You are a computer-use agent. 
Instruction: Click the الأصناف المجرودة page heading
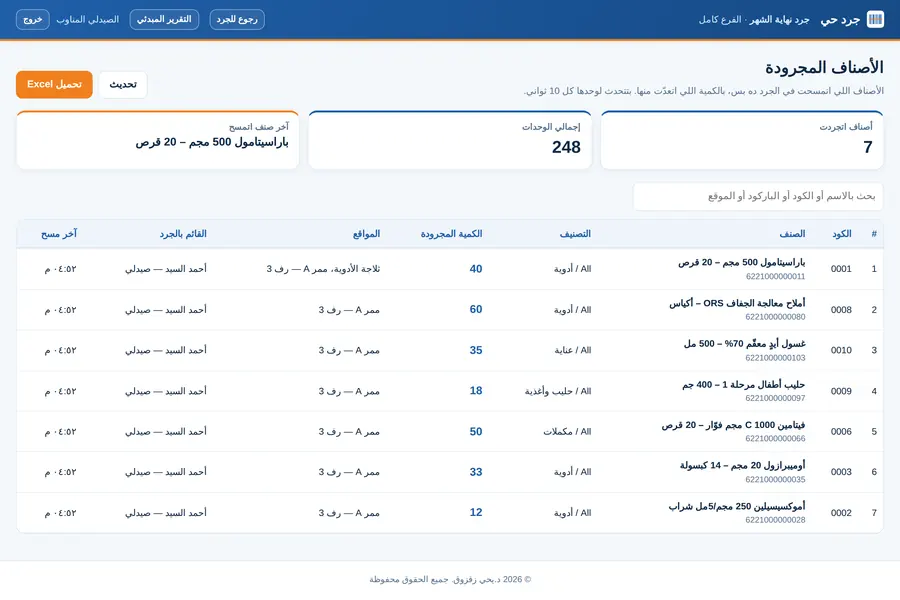[824, 68]
